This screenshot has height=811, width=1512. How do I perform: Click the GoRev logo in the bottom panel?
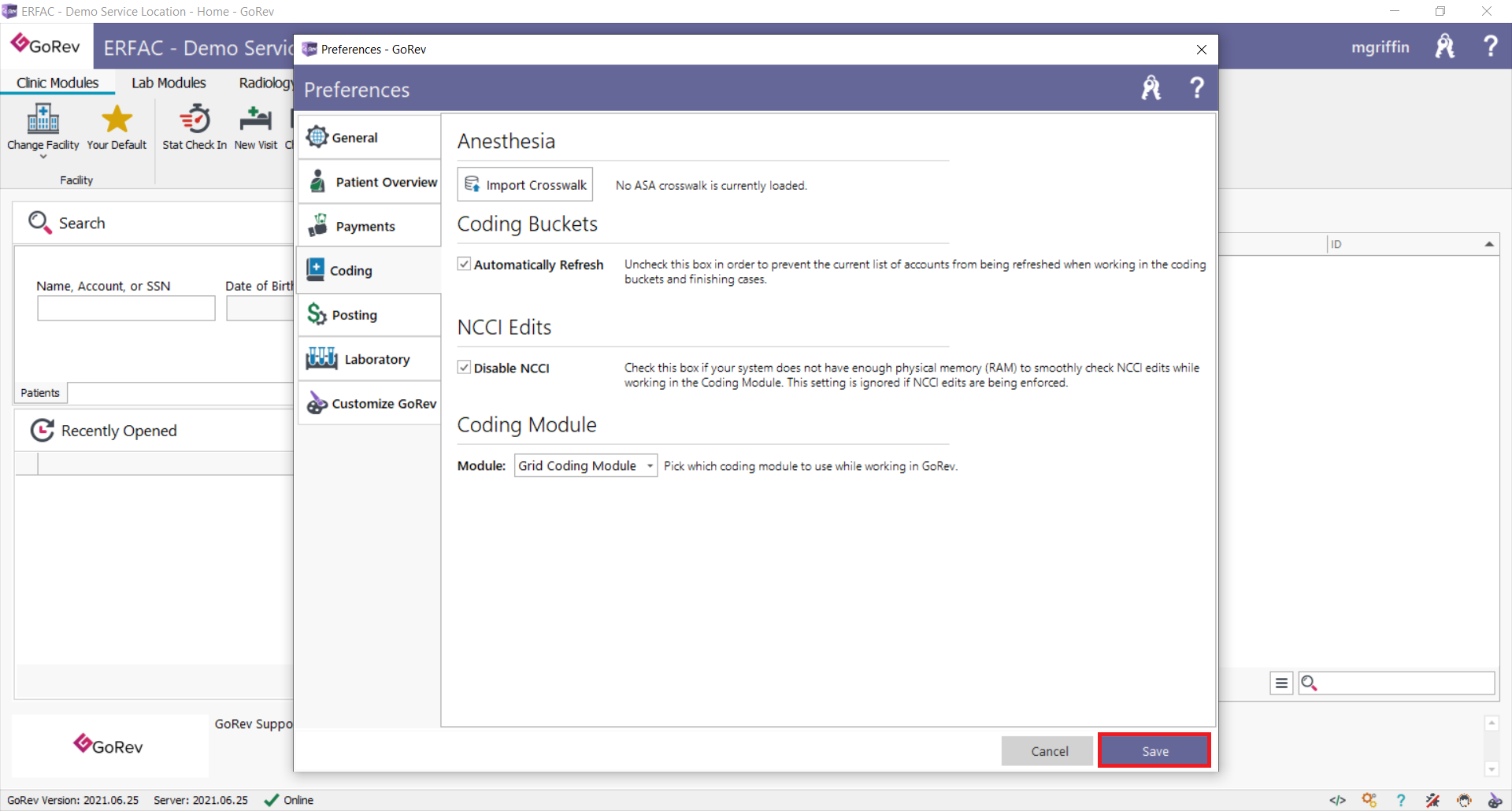point(109,745)
